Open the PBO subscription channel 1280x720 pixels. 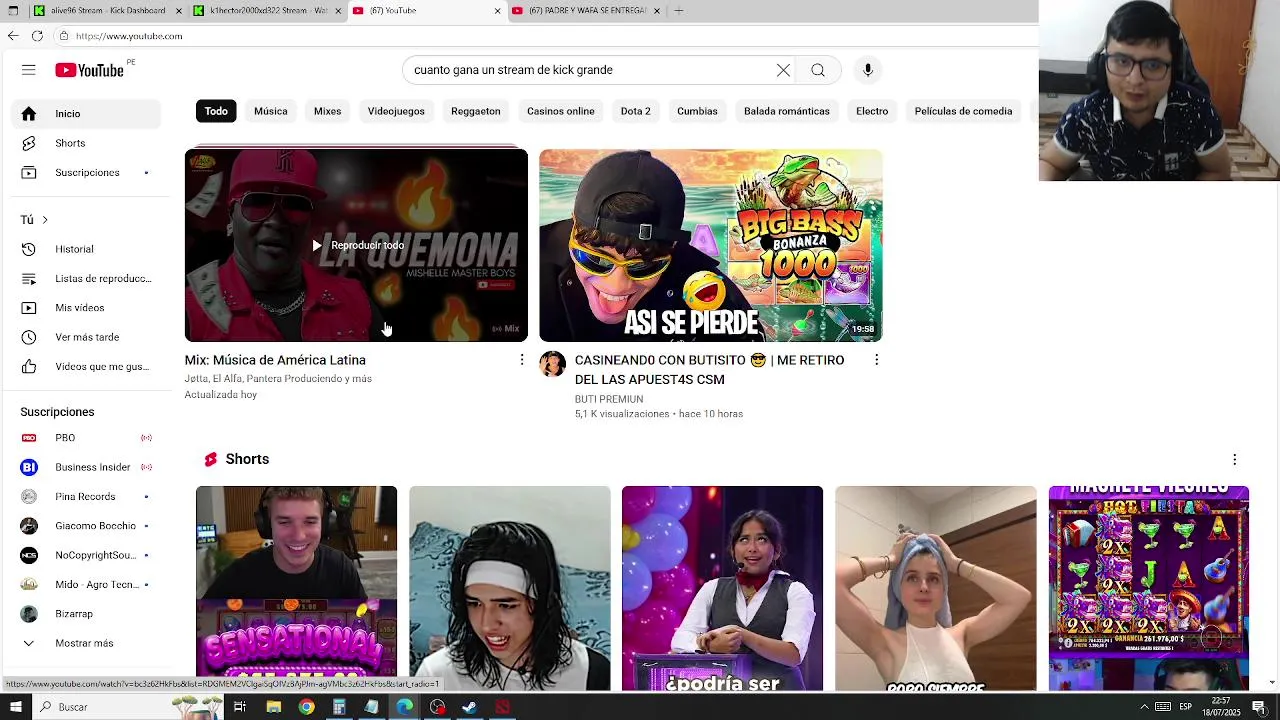coord(86,438)
